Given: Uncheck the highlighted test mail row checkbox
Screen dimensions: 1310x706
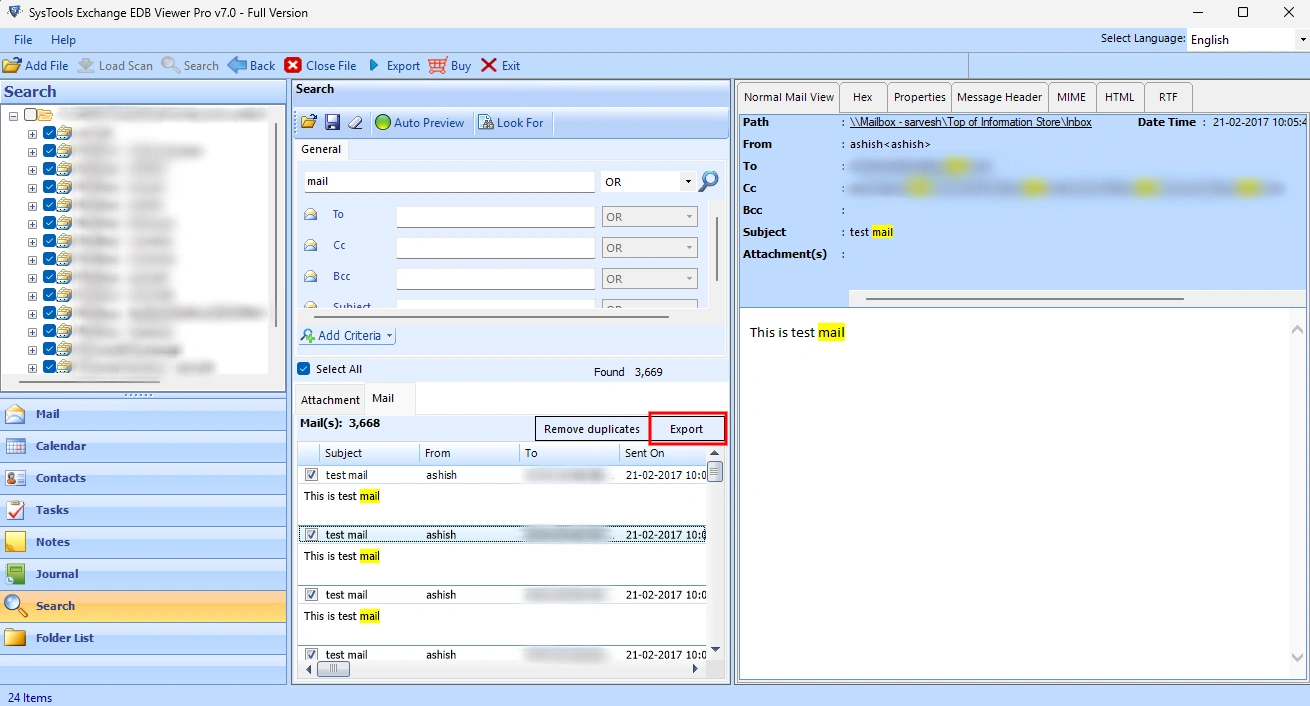Looking at the screenshot, I should (311, 535).
